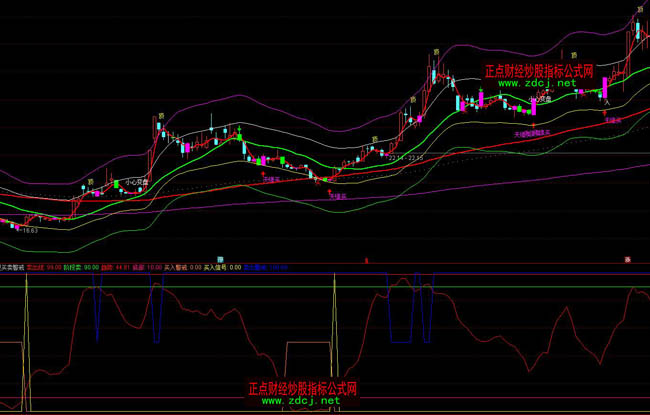Image resolution: width=650 pixels, height=415 pixels.
Task: Click the 买入信号 0.00 legend value
Action: (223, 267)
